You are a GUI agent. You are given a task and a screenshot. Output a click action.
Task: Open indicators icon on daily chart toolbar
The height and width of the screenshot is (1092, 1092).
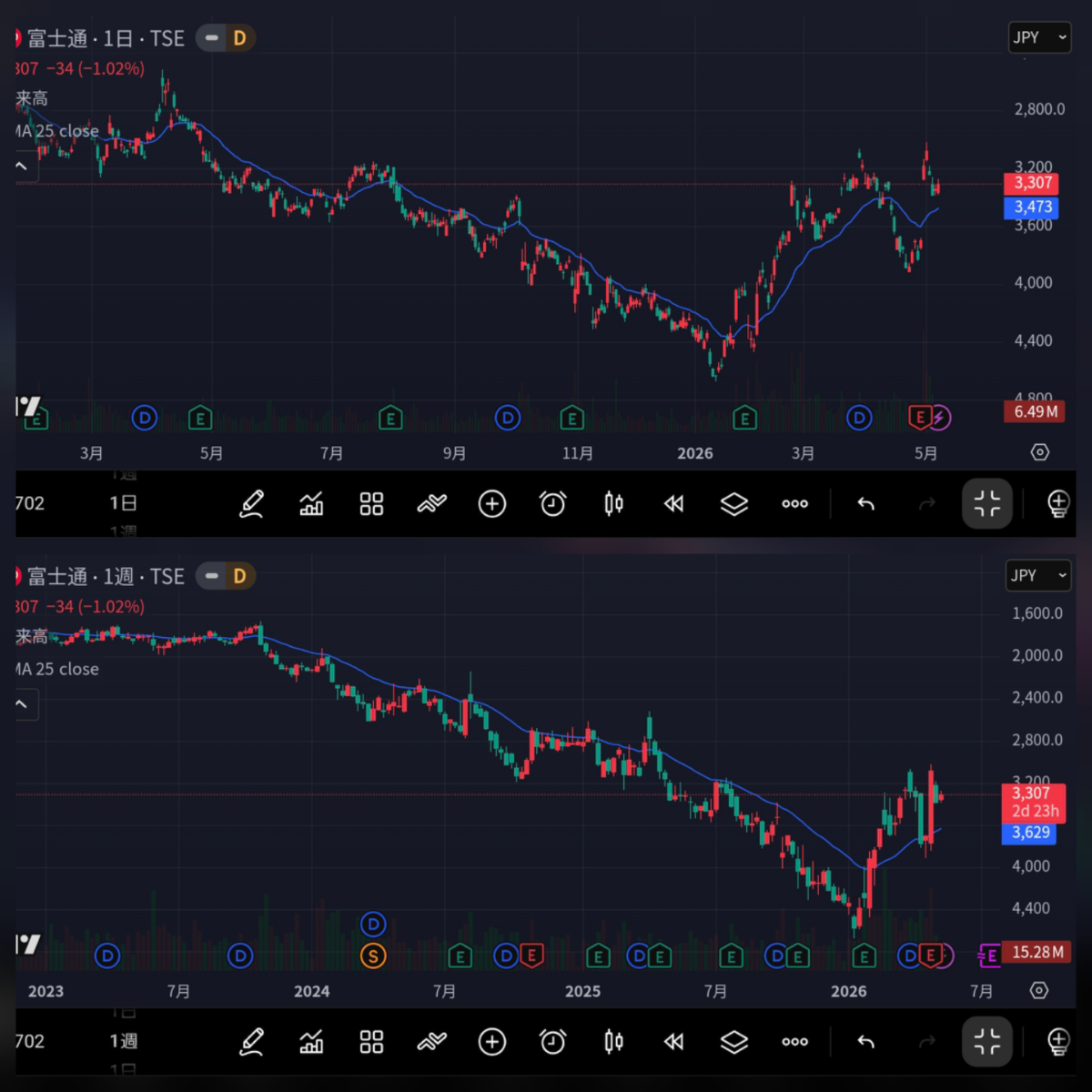pos(311,503)
